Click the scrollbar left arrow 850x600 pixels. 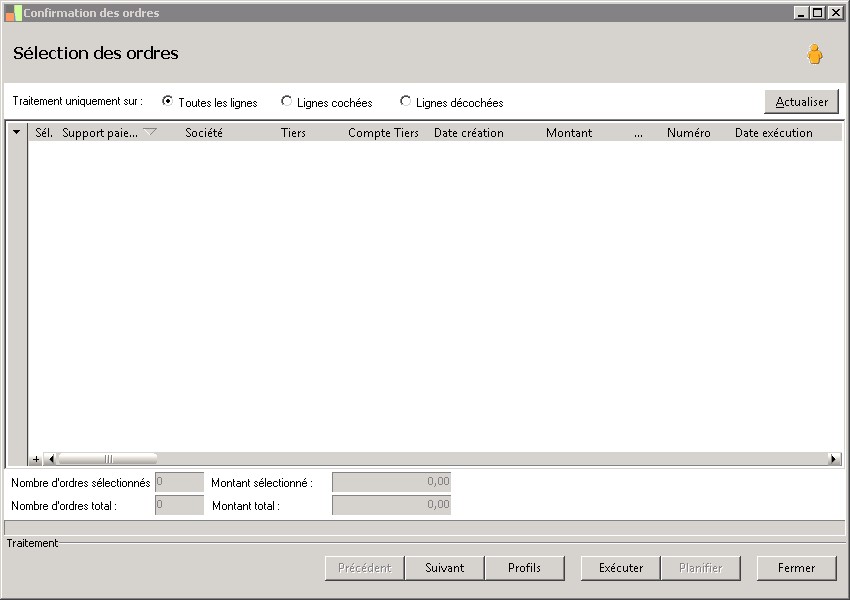tap(51, 459)
